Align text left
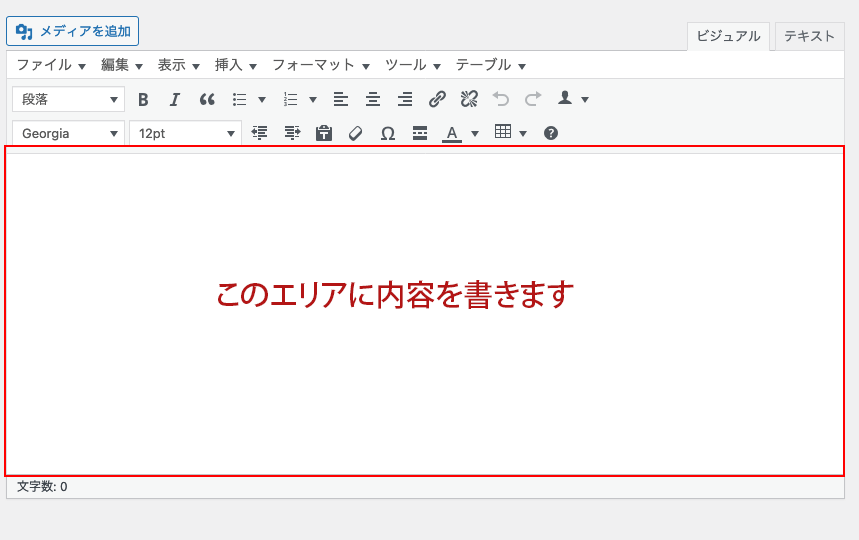The width and height of the screenshot is (859, 540). 341,99
